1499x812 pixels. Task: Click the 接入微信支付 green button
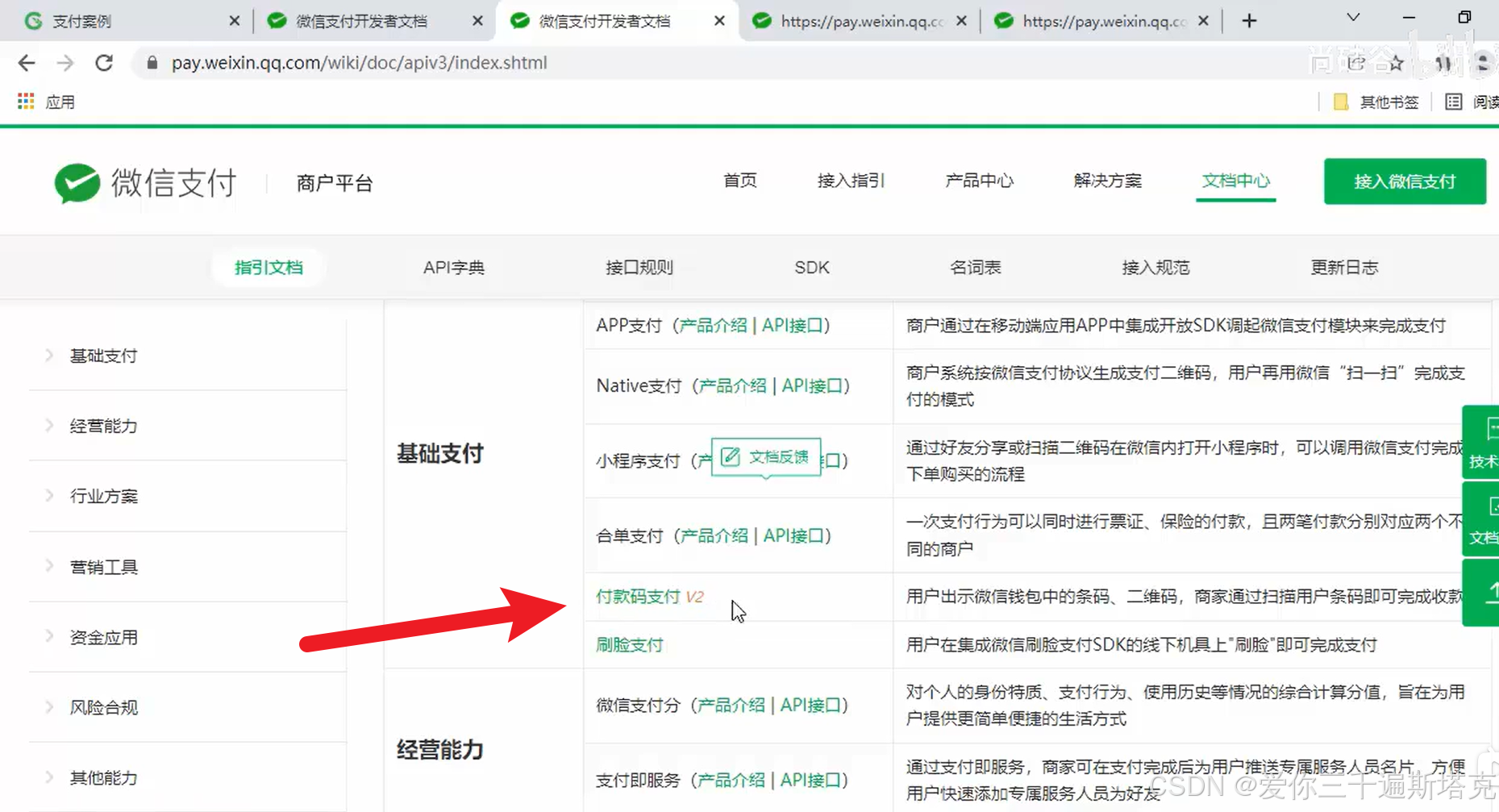tap(1405, 181)
